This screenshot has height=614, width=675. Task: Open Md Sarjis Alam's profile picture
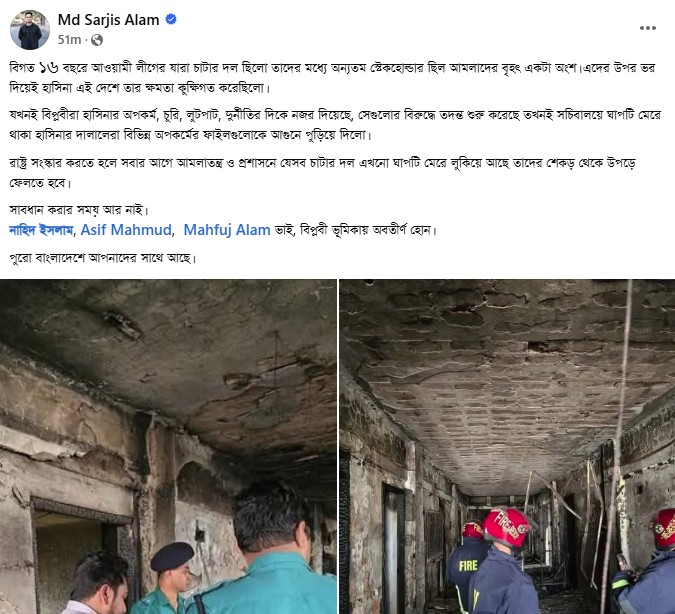click(30, 30)
